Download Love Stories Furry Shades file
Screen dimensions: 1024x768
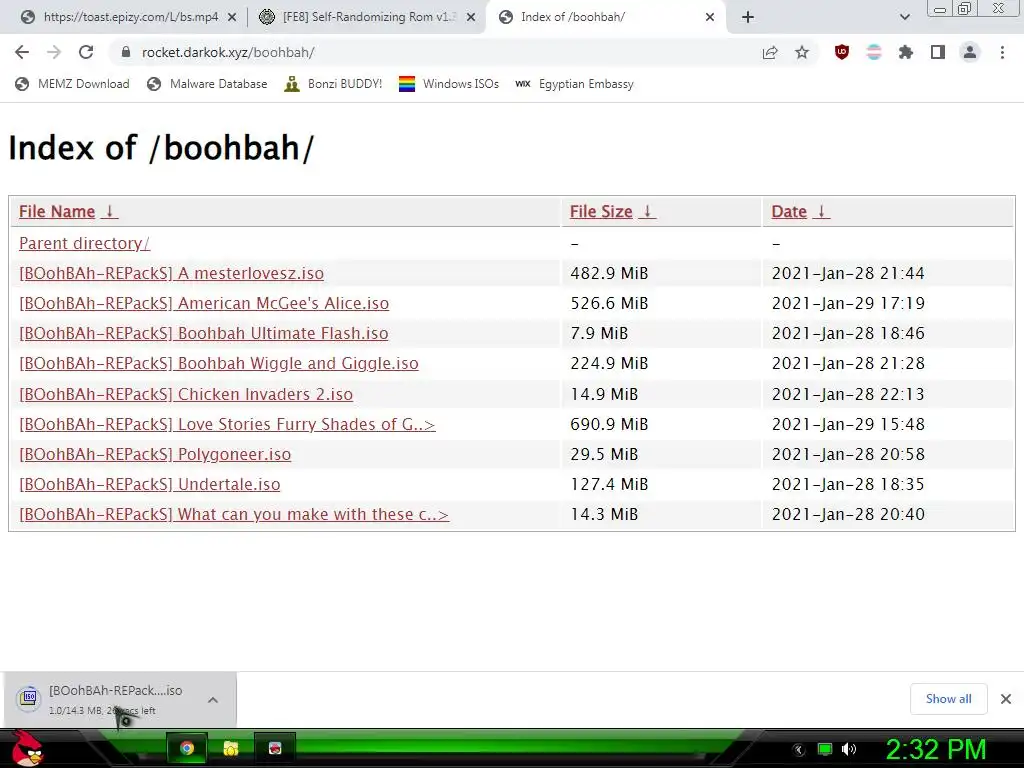227,424
